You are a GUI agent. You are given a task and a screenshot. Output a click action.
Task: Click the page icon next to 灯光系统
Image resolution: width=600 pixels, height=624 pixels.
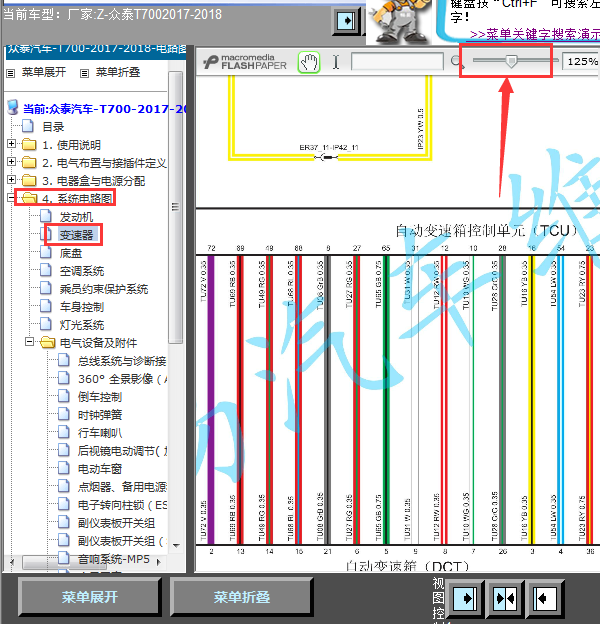pyautogui.click(x=46, y=324)
